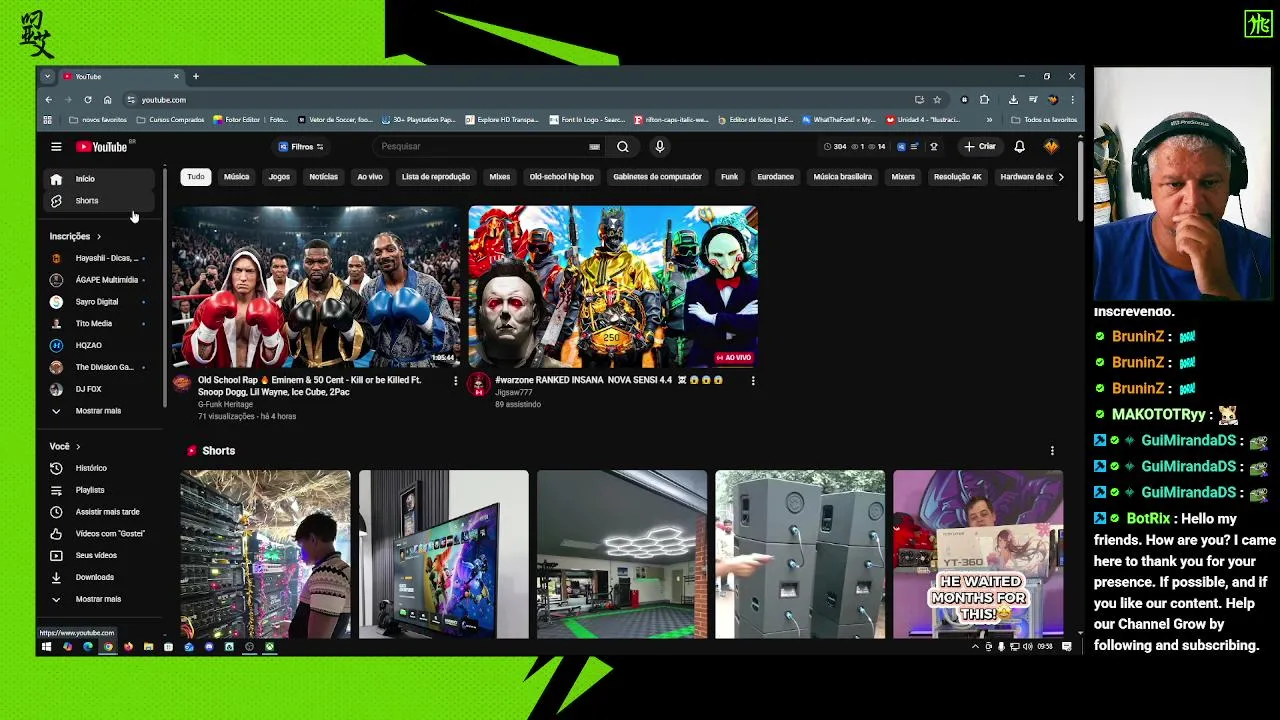Click the Criar button

pos(979,147)
